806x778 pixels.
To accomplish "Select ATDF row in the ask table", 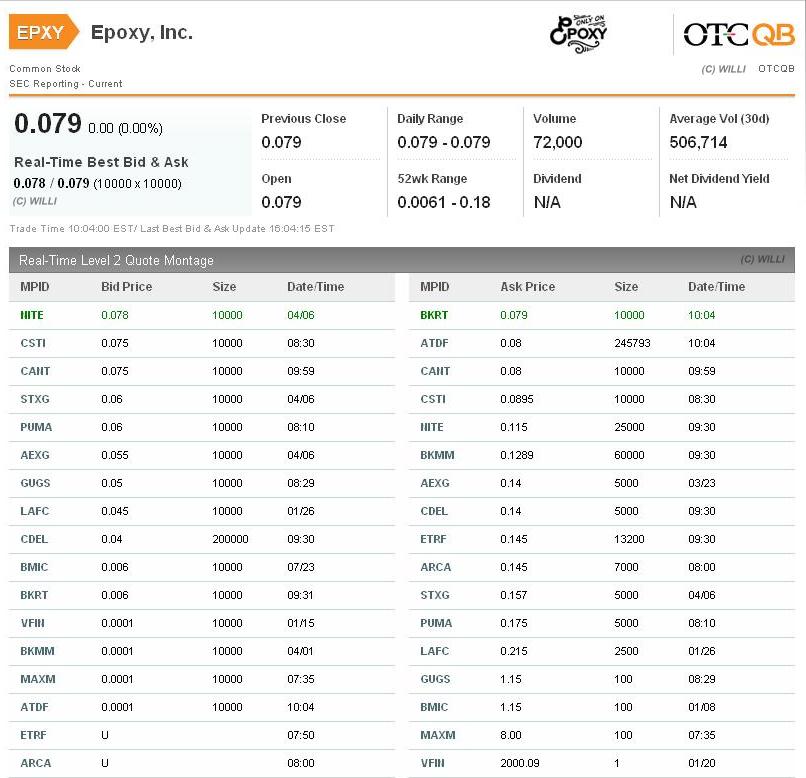I will 434,343.
